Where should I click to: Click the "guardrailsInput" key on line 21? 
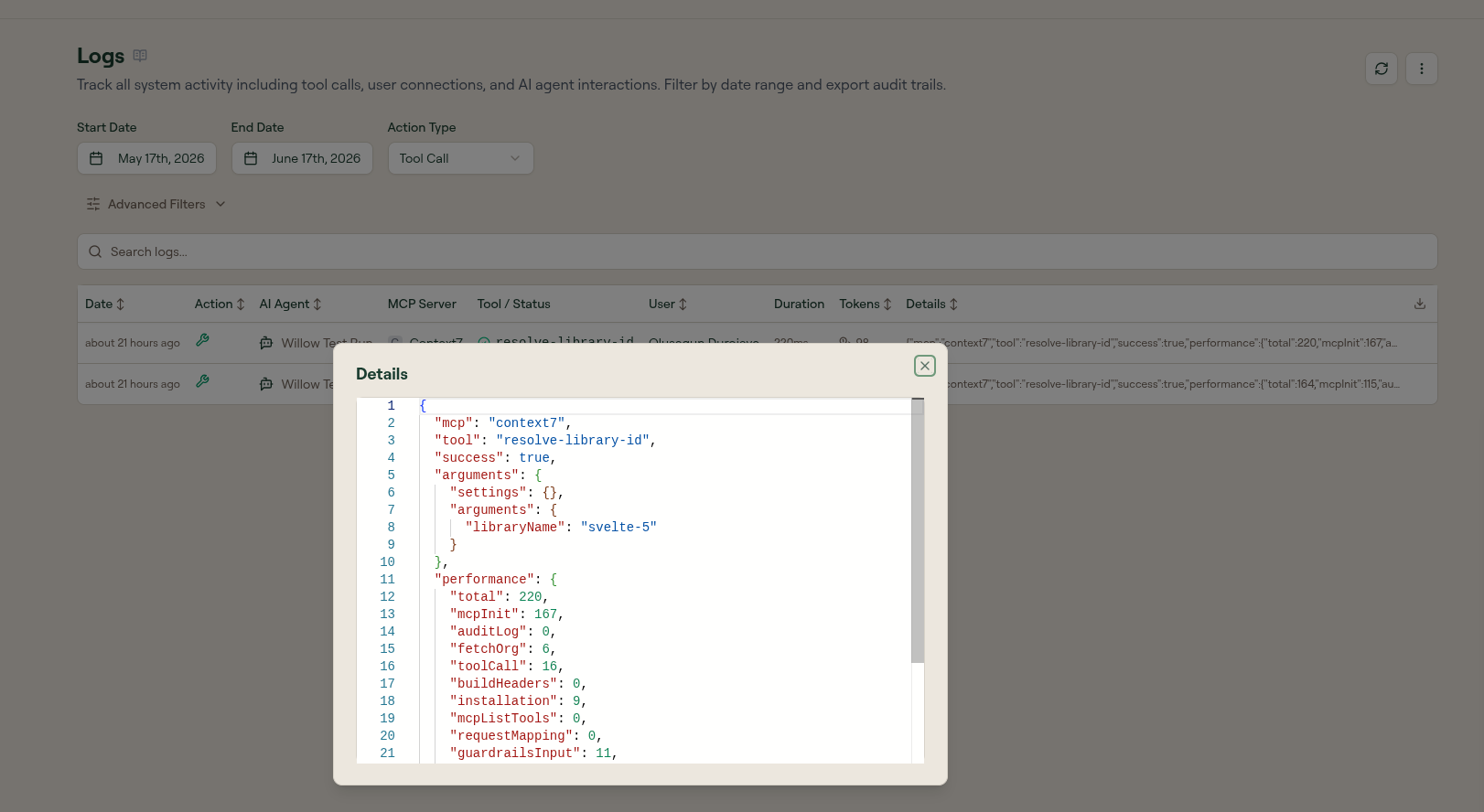[515, 753]
